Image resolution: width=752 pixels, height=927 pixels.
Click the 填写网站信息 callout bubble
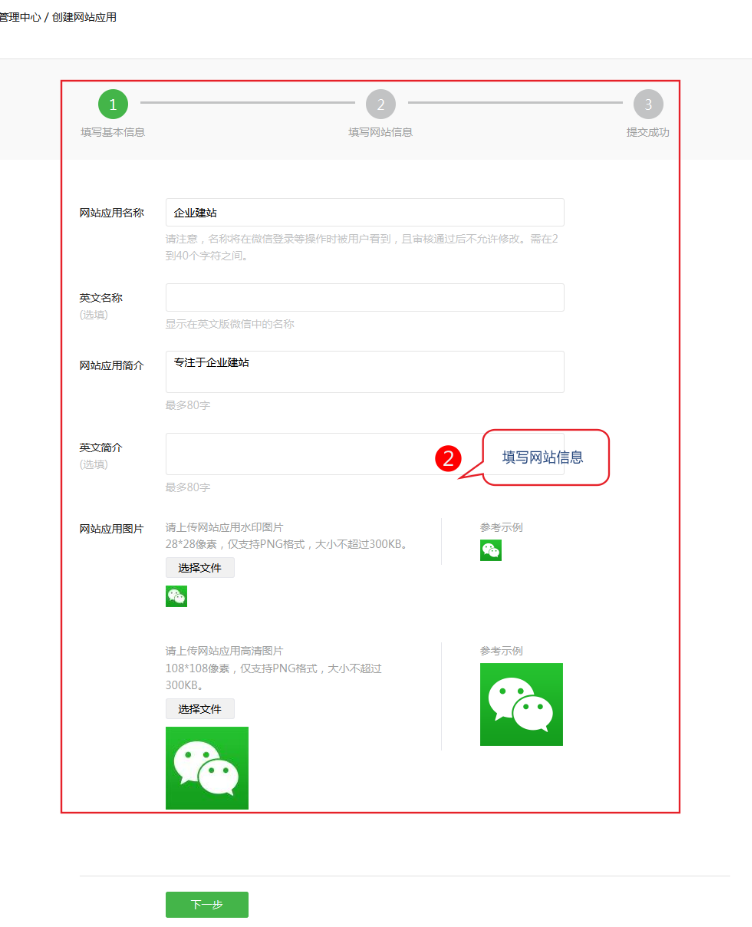pyautogui.click(x=545, y=457)
